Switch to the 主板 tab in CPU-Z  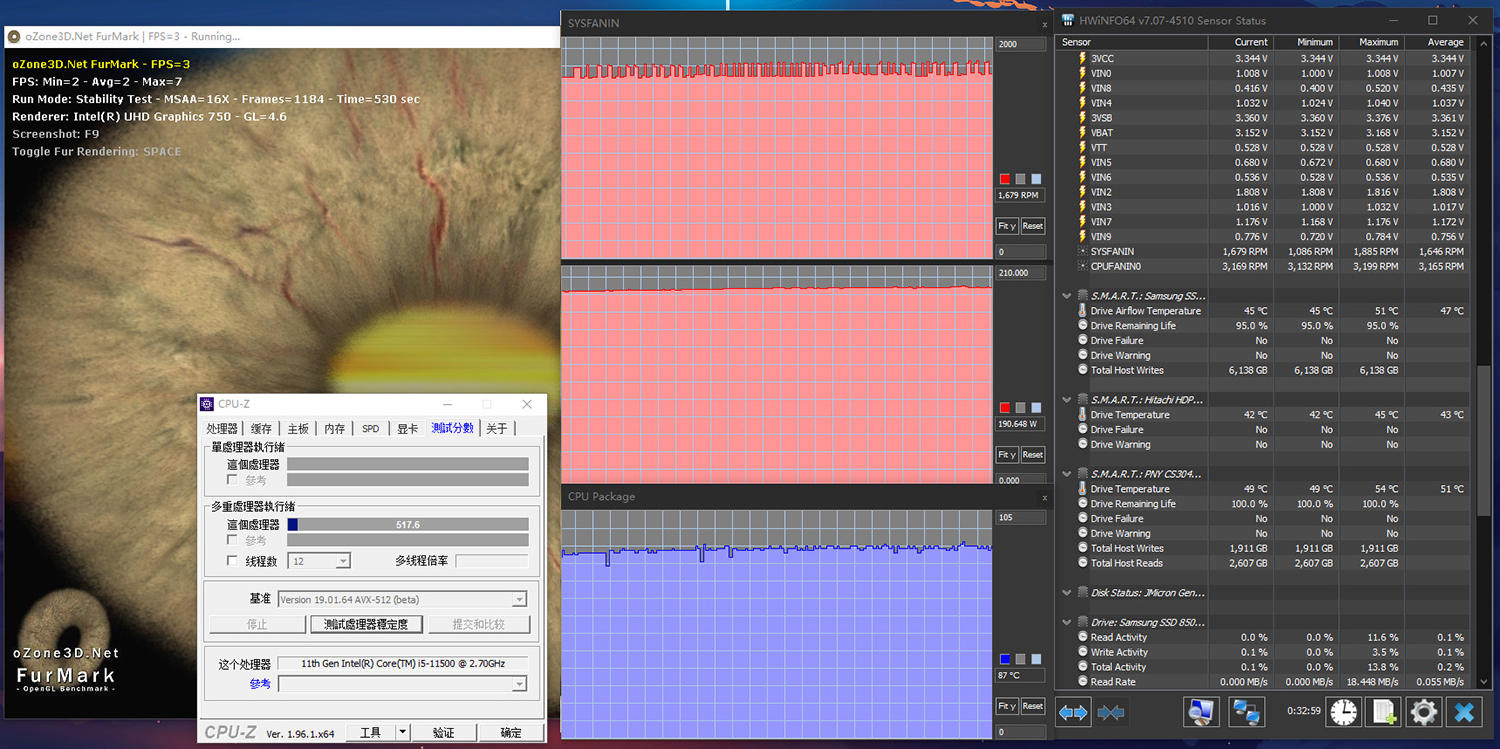click(x=298, y=428)
